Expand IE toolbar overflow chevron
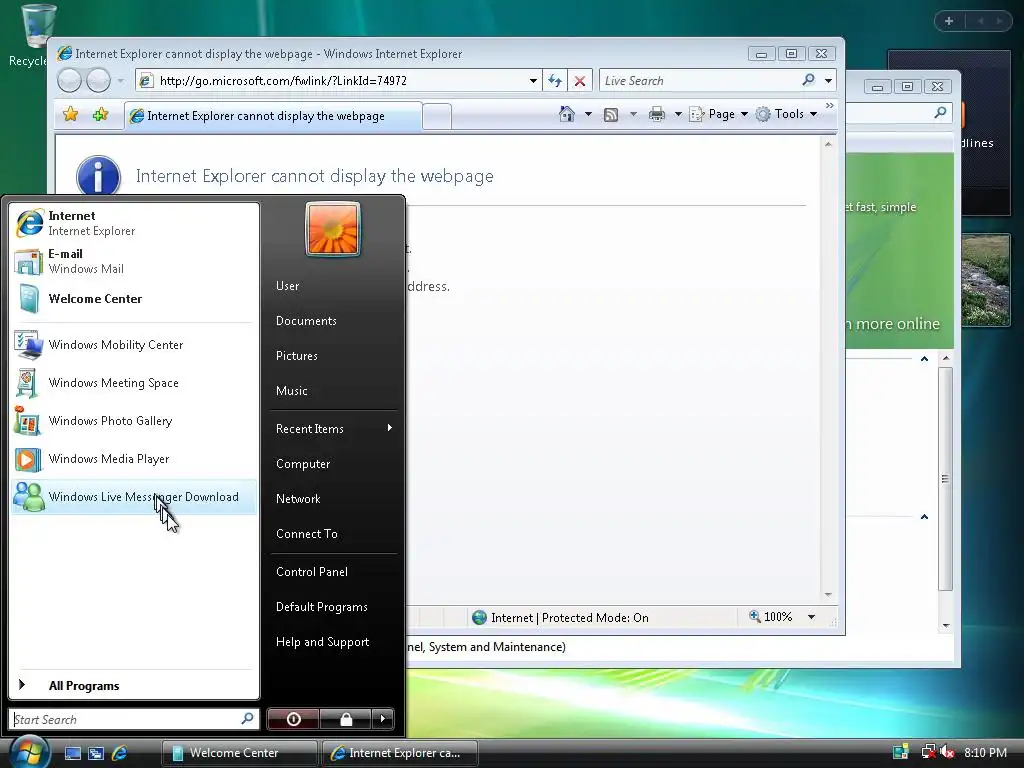 [829, 106]
